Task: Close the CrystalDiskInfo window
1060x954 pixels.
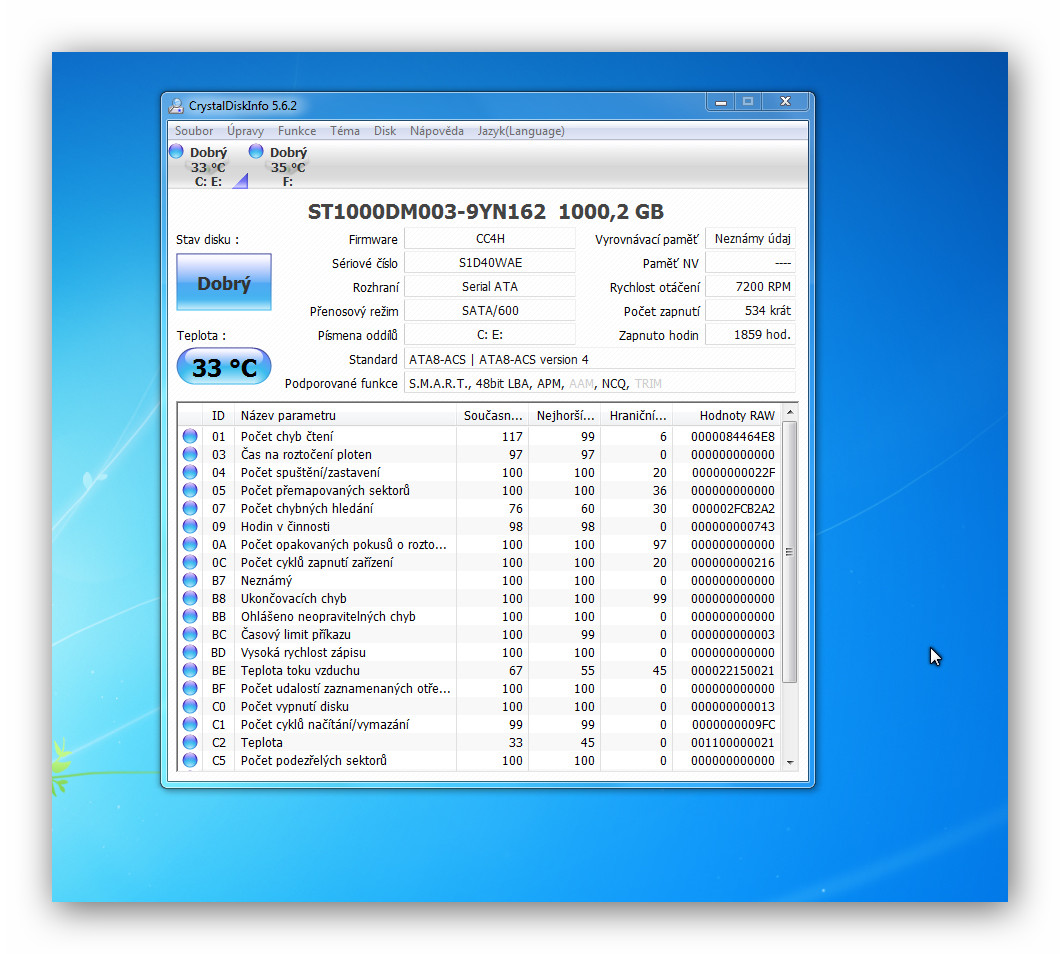Action: 786,101
